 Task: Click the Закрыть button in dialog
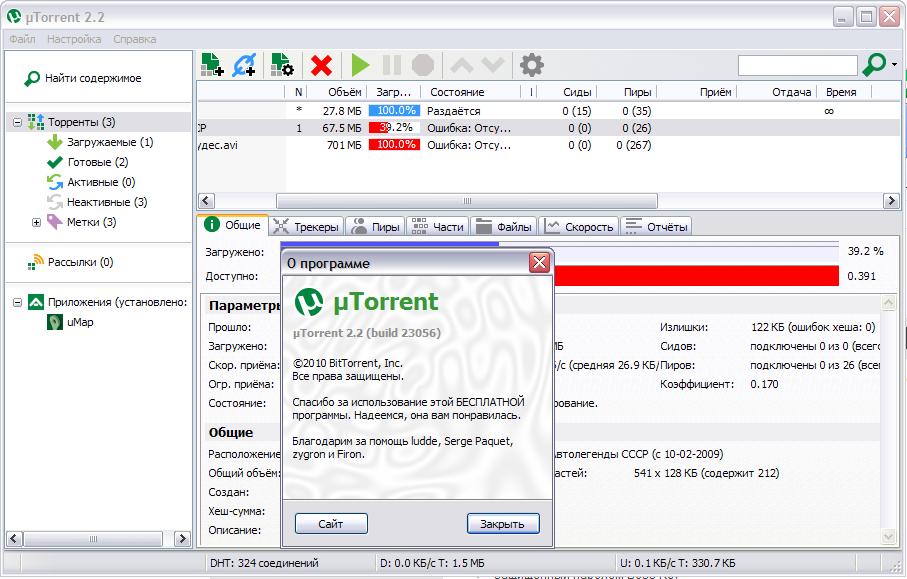click(x=502, y=524)
